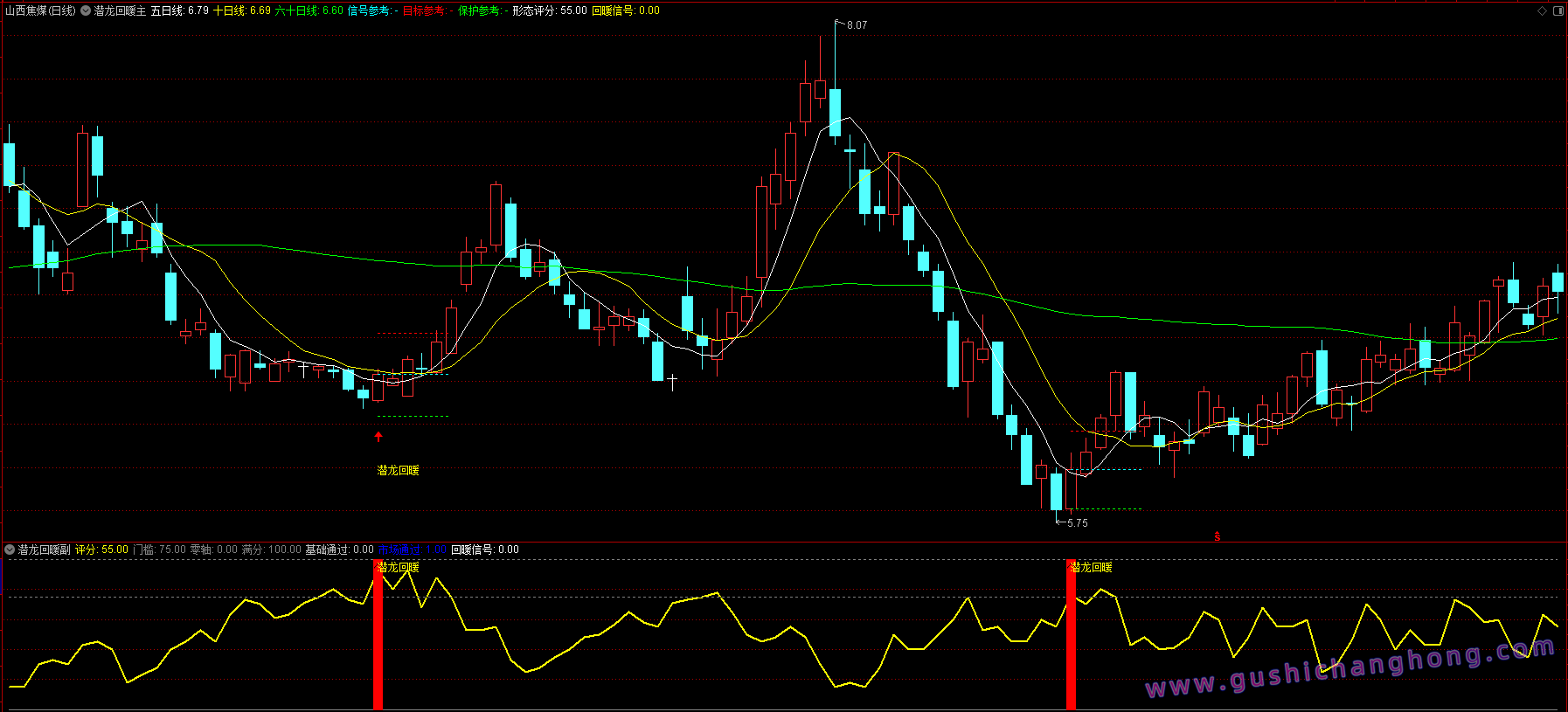
Task: Click the diamond icon at chart top-right
Action: pyautogui.click(x=1543, y=11)
